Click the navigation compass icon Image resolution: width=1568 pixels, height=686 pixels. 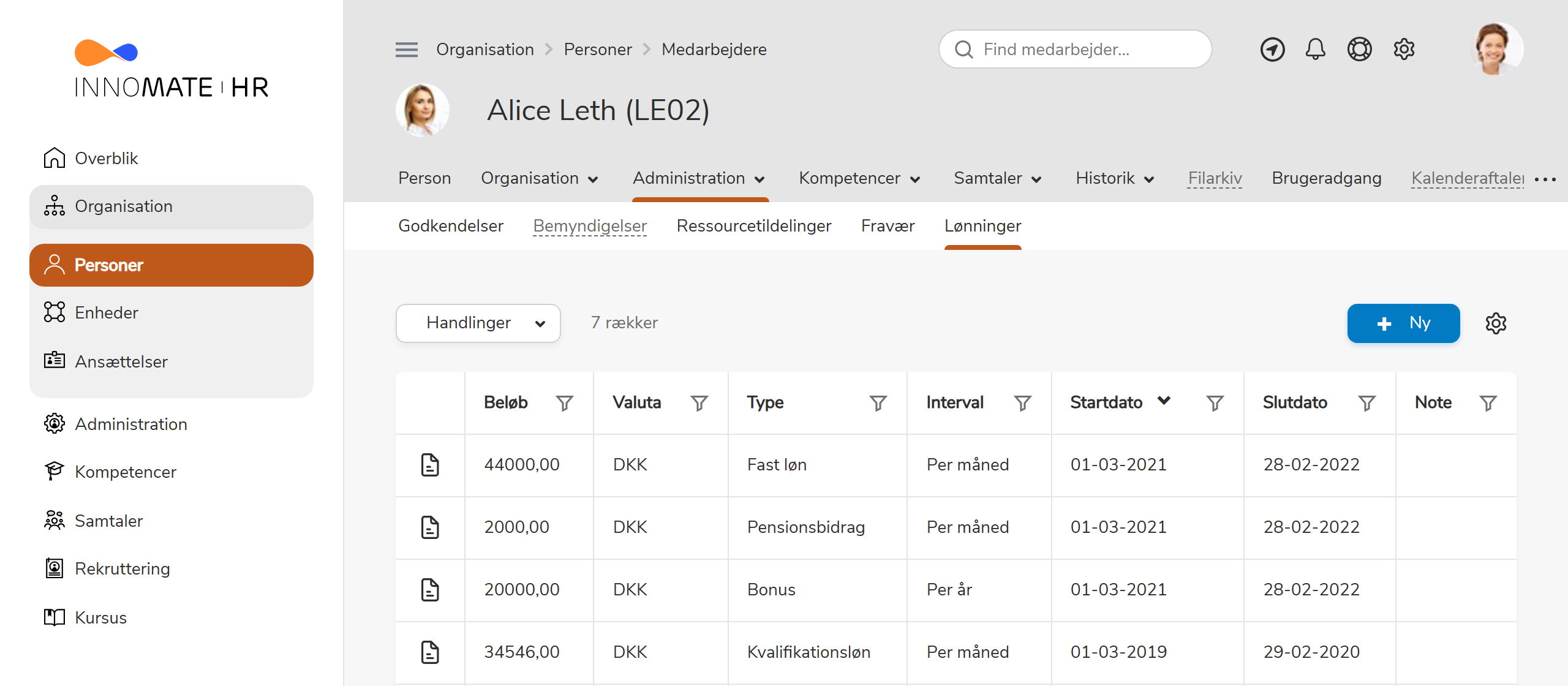point(1272,49)
